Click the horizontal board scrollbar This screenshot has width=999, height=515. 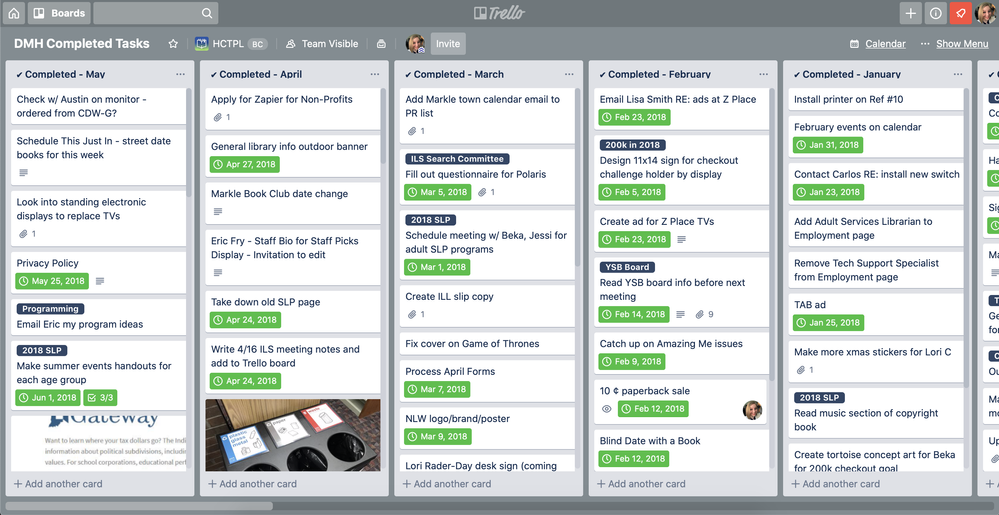(x=139, y=506)
